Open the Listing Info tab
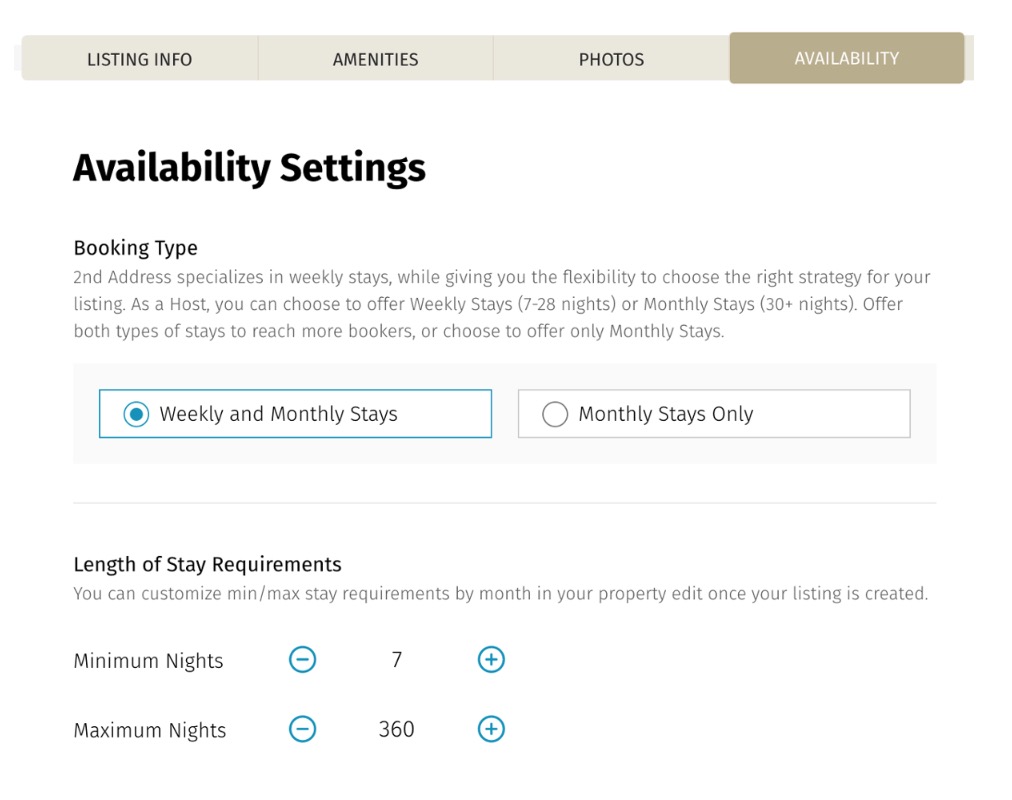This screenshot has height=800, width=1012. (139, 59)
